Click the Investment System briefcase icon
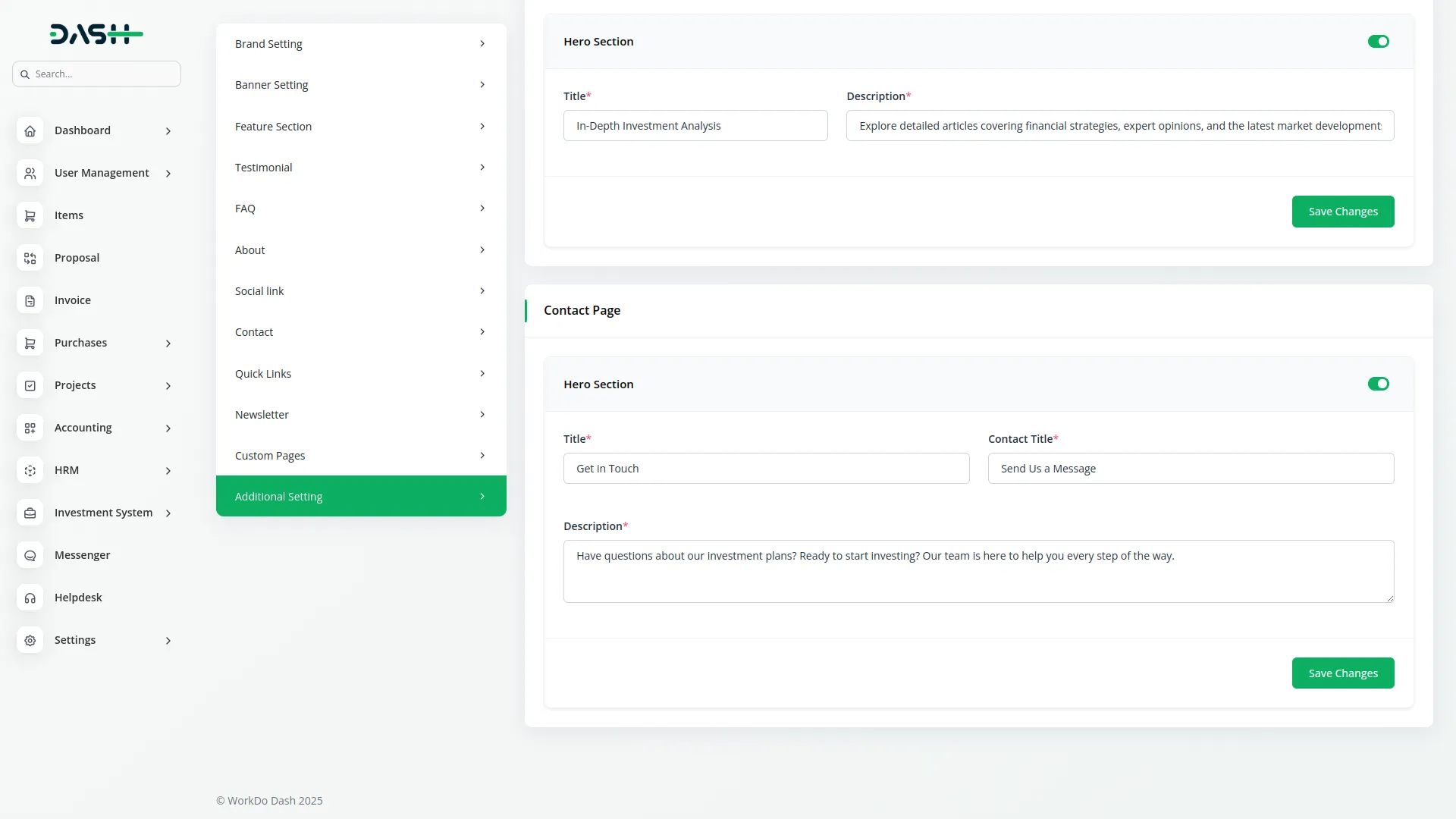This screenshot has height=819, width=1456. (x=30, y=513)
